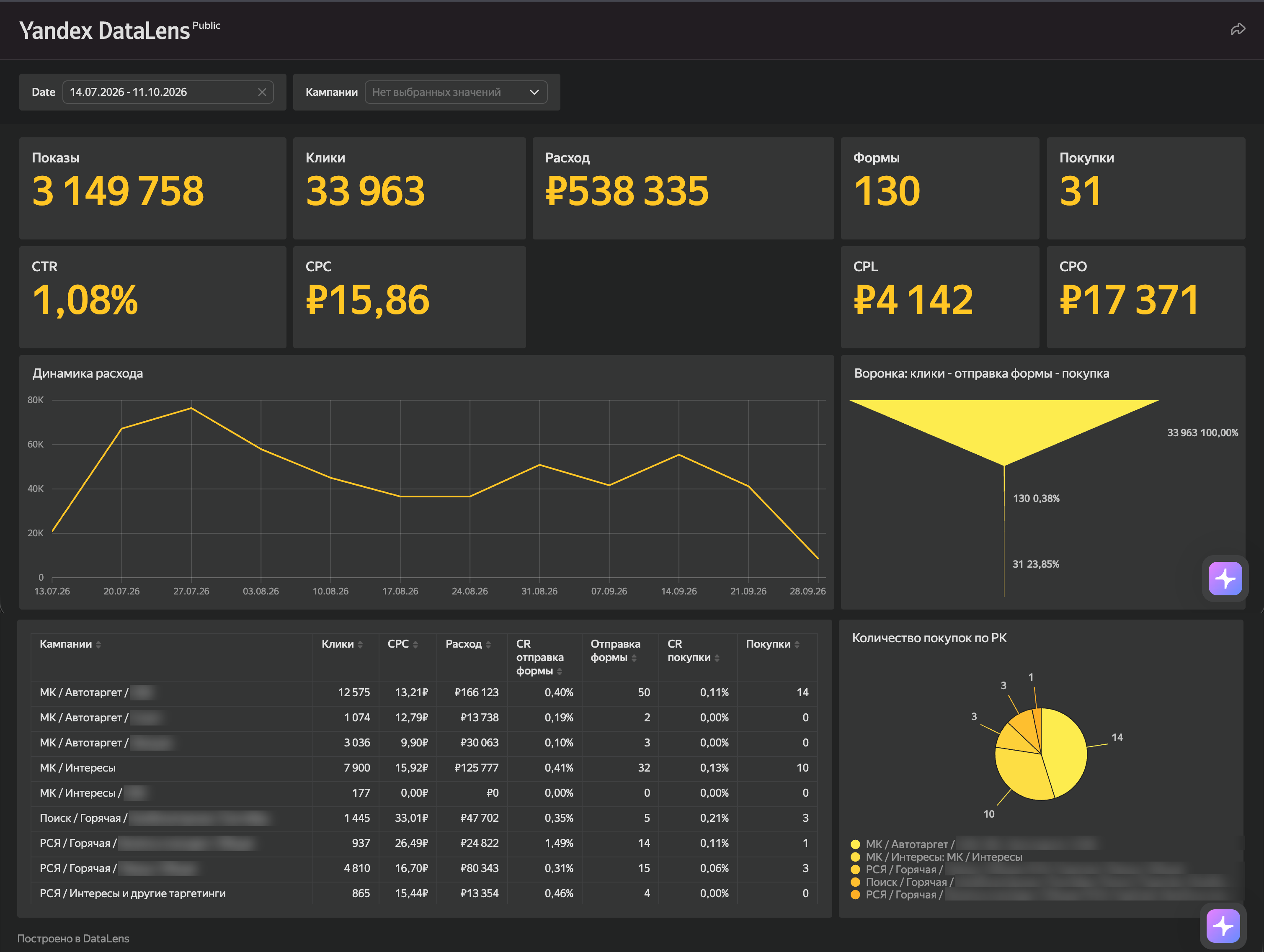1264x952 pixels.
Task: Sort the table by Расход column
Action: click(469, 644)
